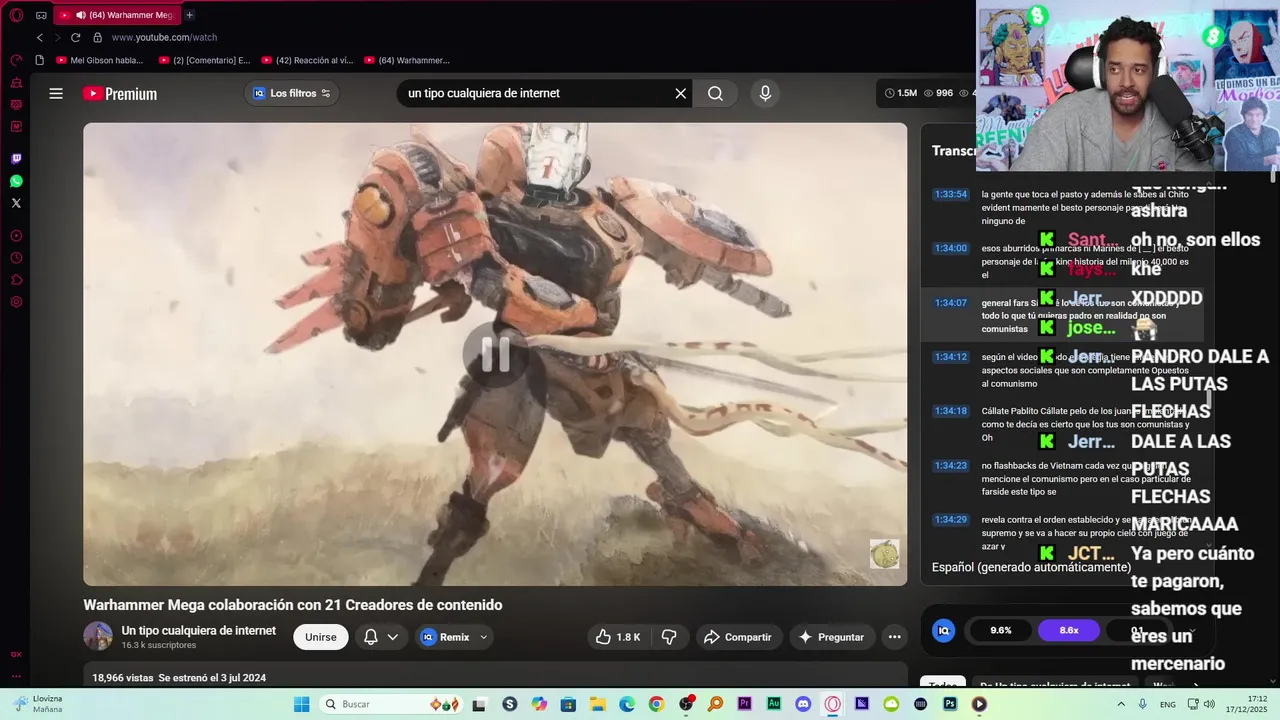Expand the Remix dropdown arrow
This screenshot has width=1280, height=720.
(484, 637)
